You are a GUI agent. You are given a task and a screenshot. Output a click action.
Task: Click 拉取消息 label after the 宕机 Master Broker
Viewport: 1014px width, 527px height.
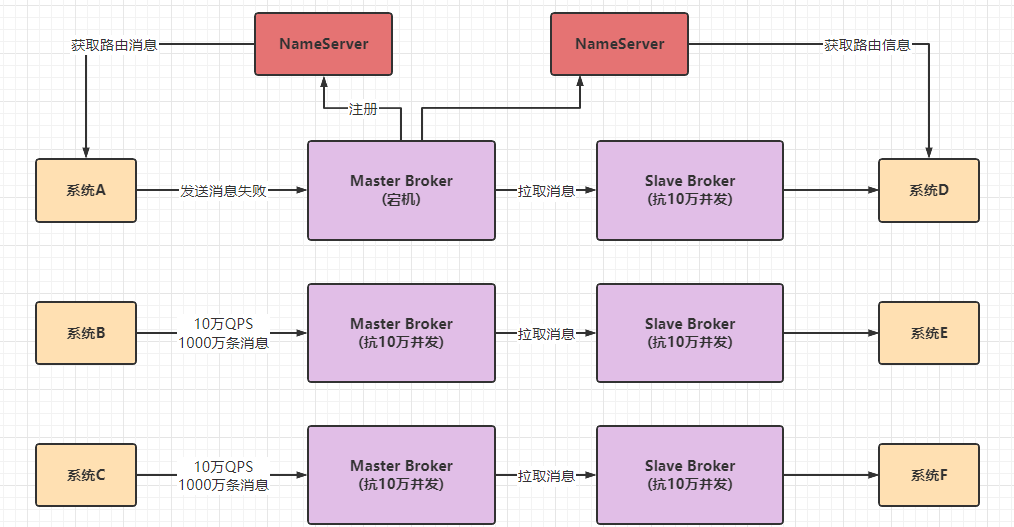pos(546,191)
